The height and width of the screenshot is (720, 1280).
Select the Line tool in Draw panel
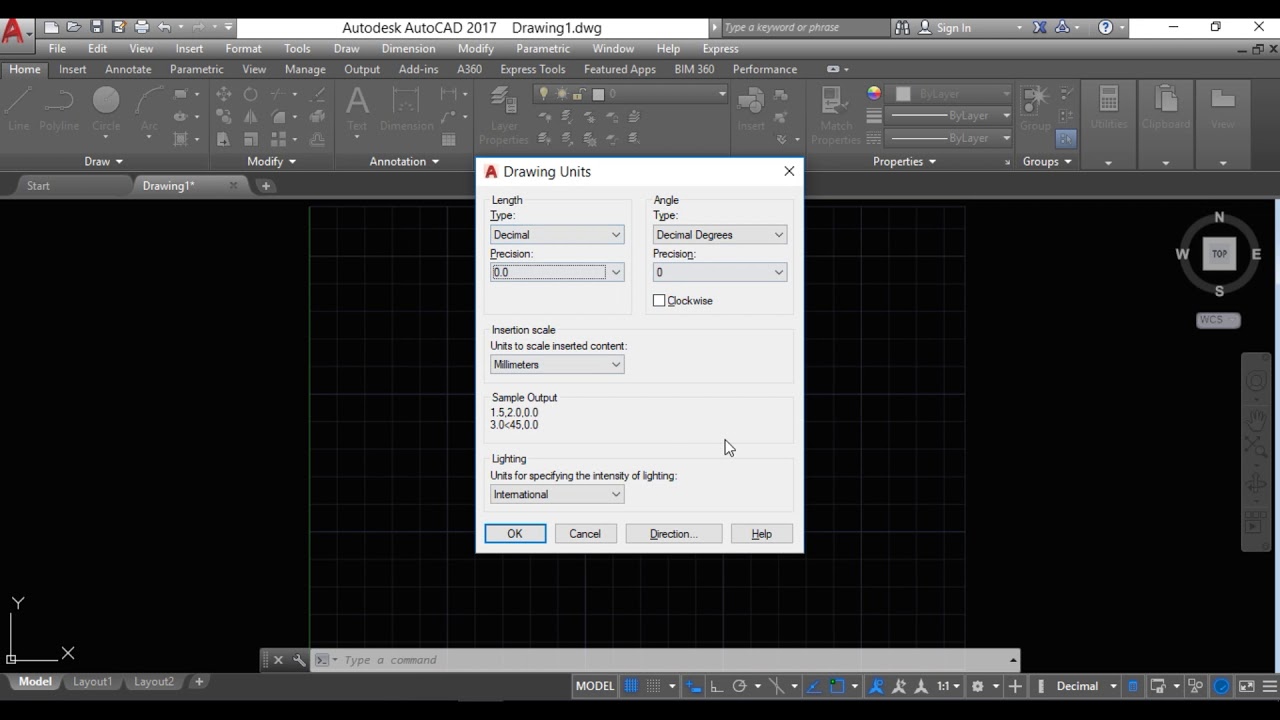pyautogui.click(x=18, y=109)
